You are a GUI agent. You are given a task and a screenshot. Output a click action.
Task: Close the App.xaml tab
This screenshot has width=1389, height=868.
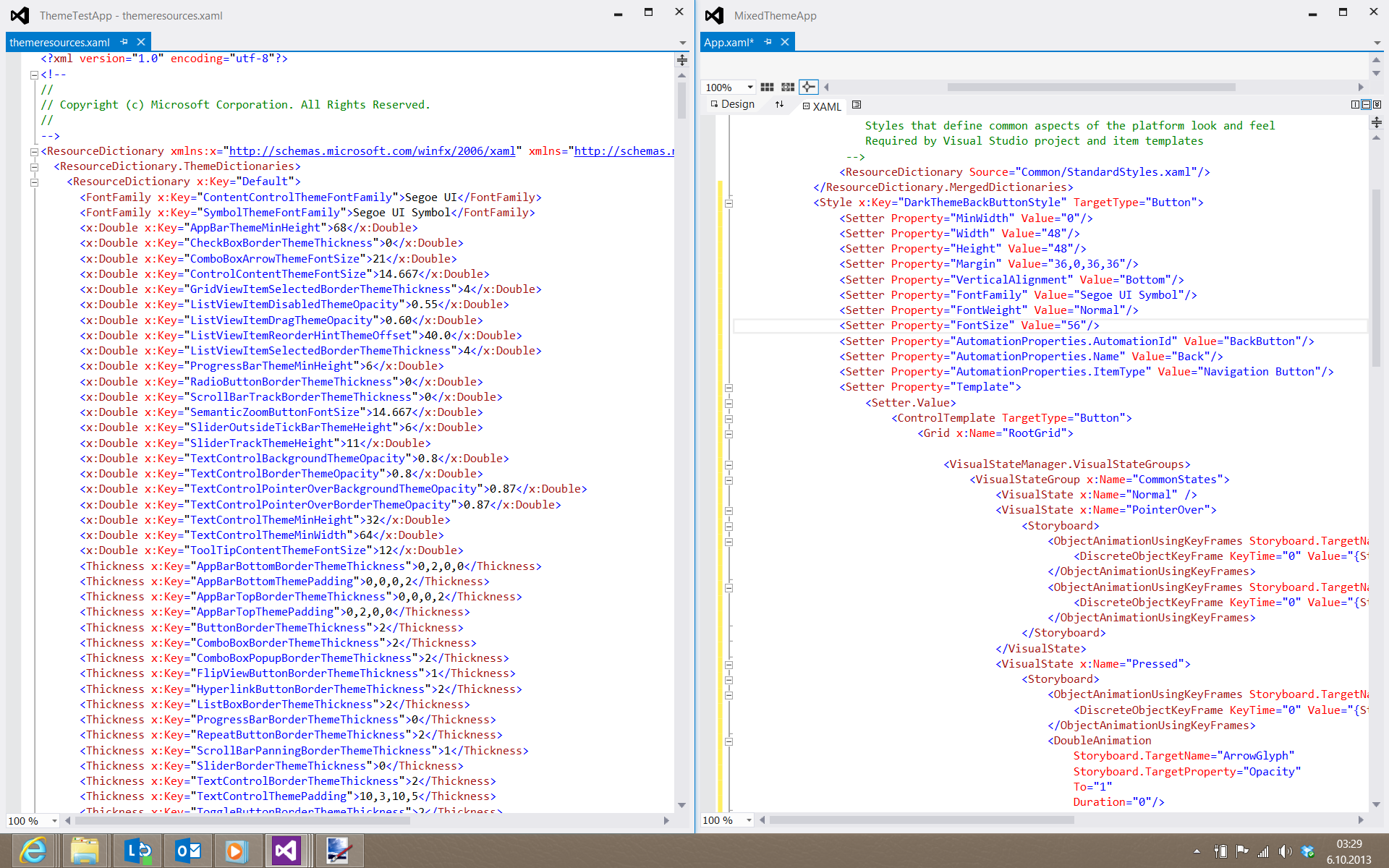click(784, 42)
